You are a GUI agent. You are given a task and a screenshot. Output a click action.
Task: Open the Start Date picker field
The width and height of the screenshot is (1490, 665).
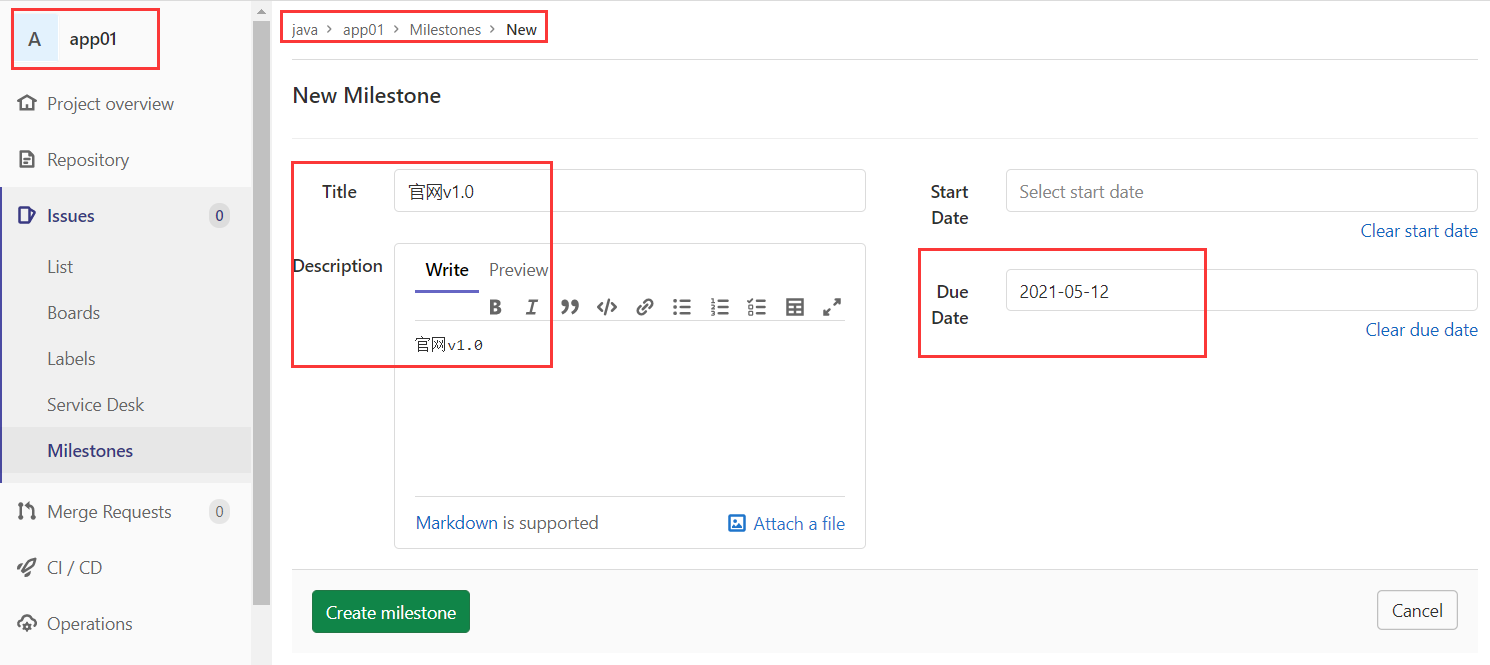pos(1241,191)
